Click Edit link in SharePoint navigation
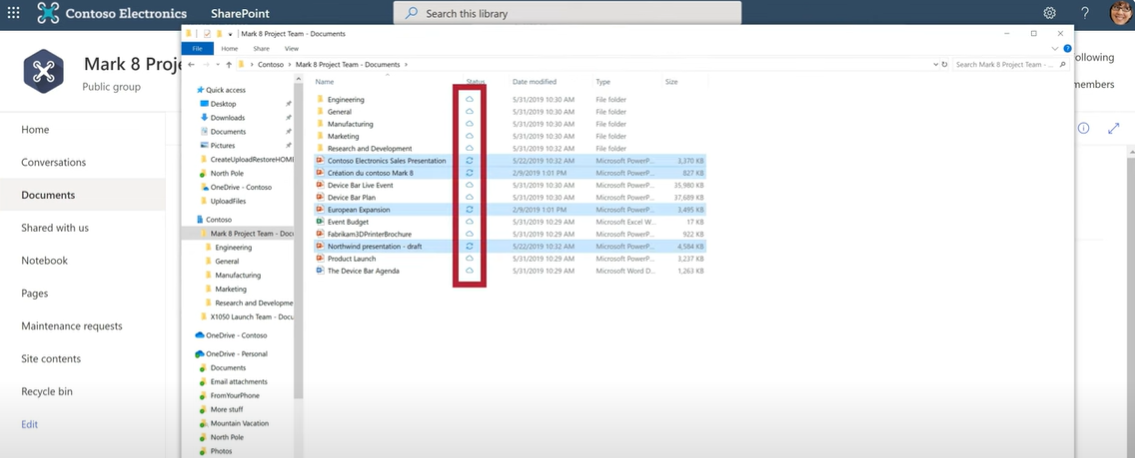1135x458 pixels. 30,424
